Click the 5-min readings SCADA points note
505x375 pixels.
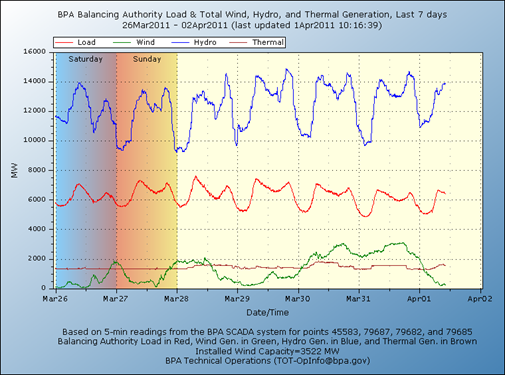point(267,332)
